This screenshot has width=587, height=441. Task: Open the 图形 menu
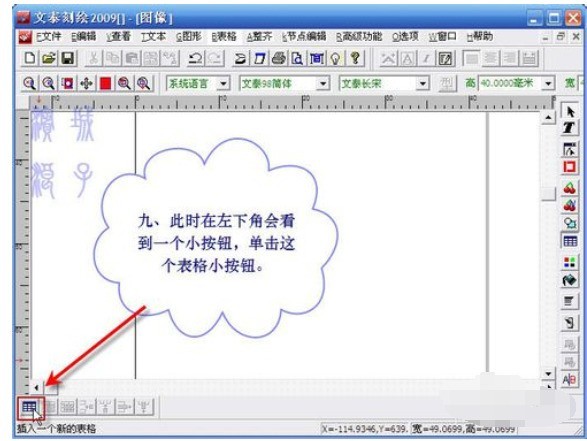[x=189, y=36]
